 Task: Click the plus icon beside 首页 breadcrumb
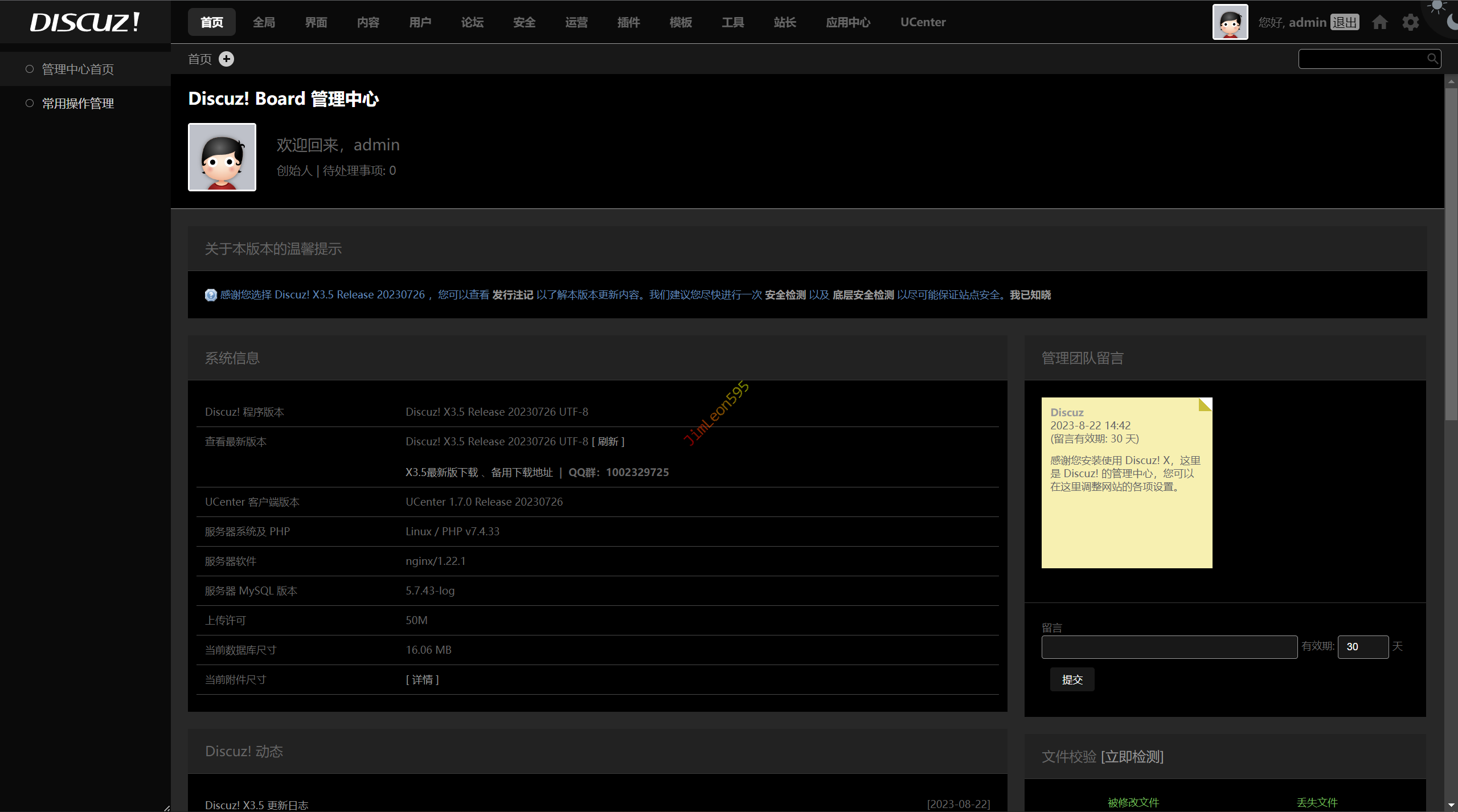[226, 59]
